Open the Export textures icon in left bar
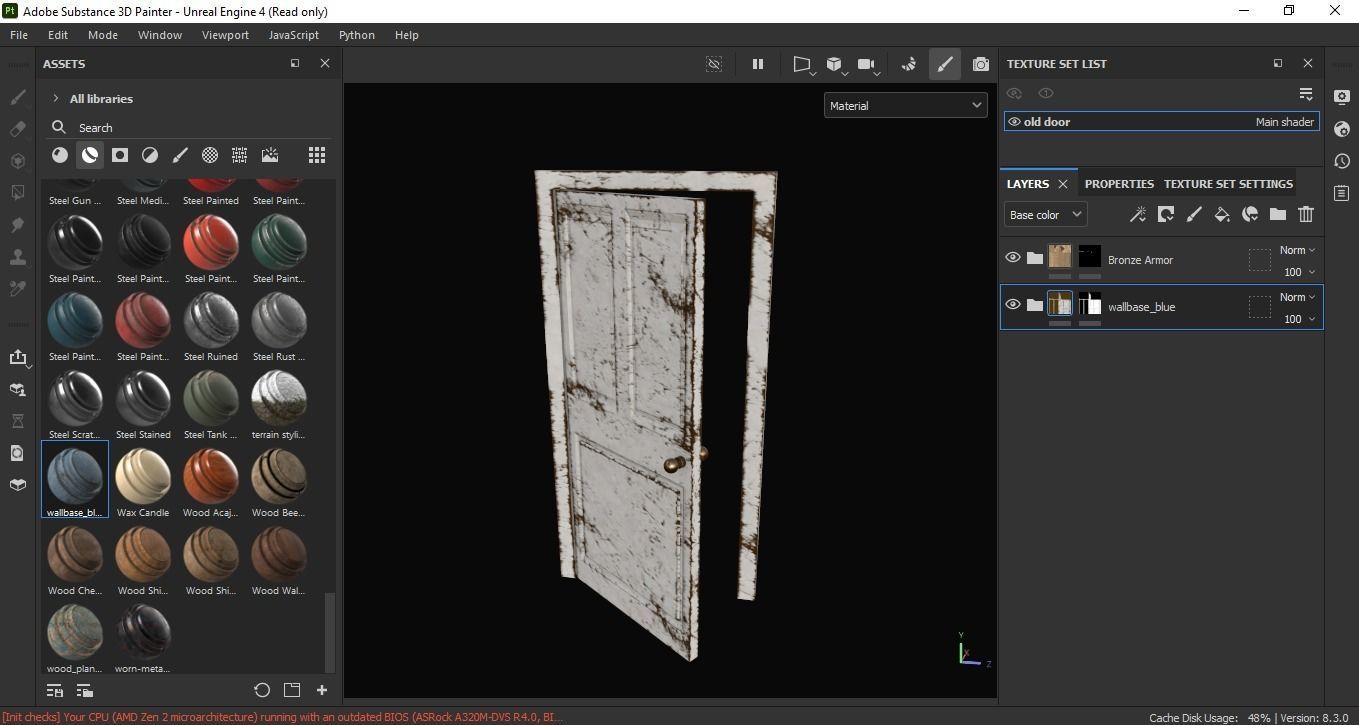 click(17, 358)
